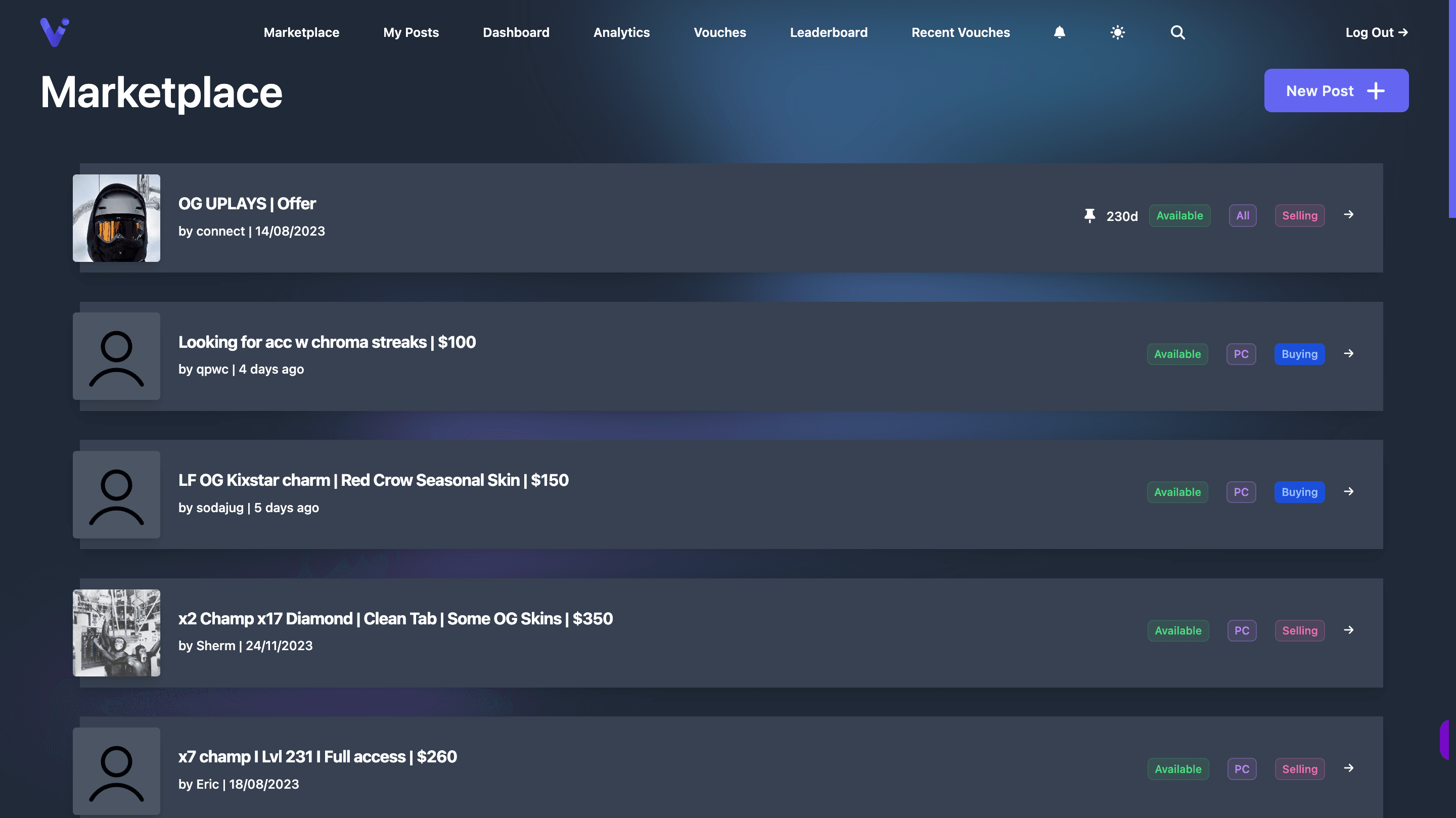The image size is (1456, 818).
Task: Open x2 Champ post via arrow icon
Action: click(x=1349, y=630)
